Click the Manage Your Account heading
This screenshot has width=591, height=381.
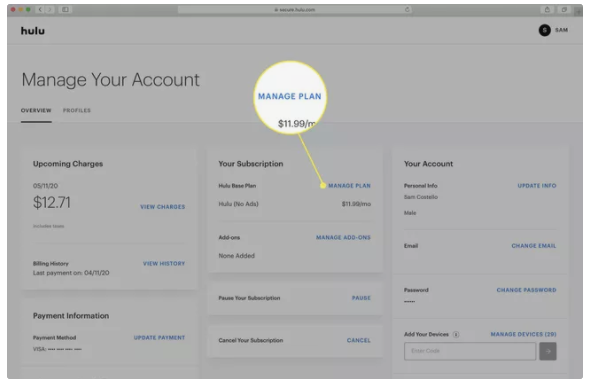(110, 80)
